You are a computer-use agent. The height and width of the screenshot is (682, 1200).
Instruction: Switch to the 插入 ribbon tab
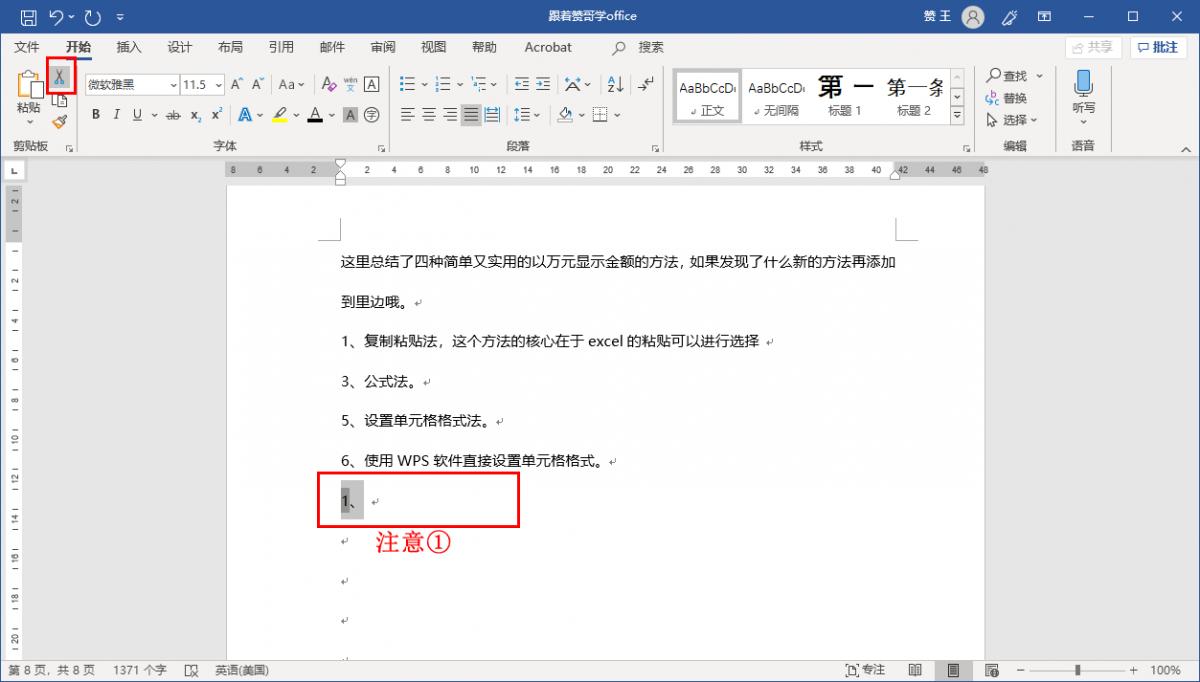tap(128, 47)
